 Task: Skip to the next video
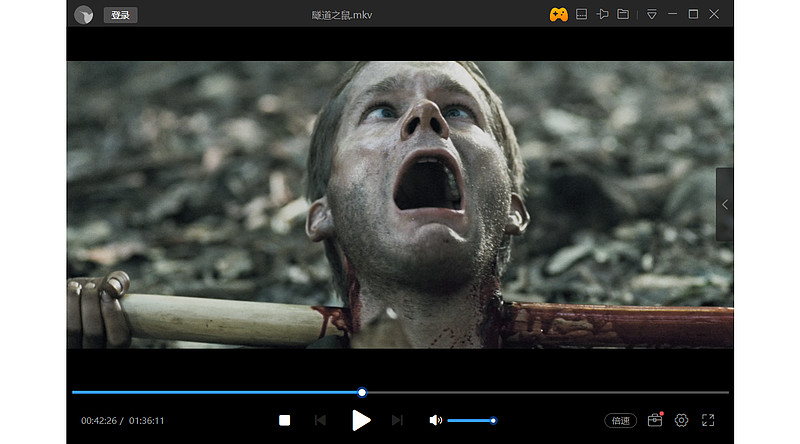(397, 420)
